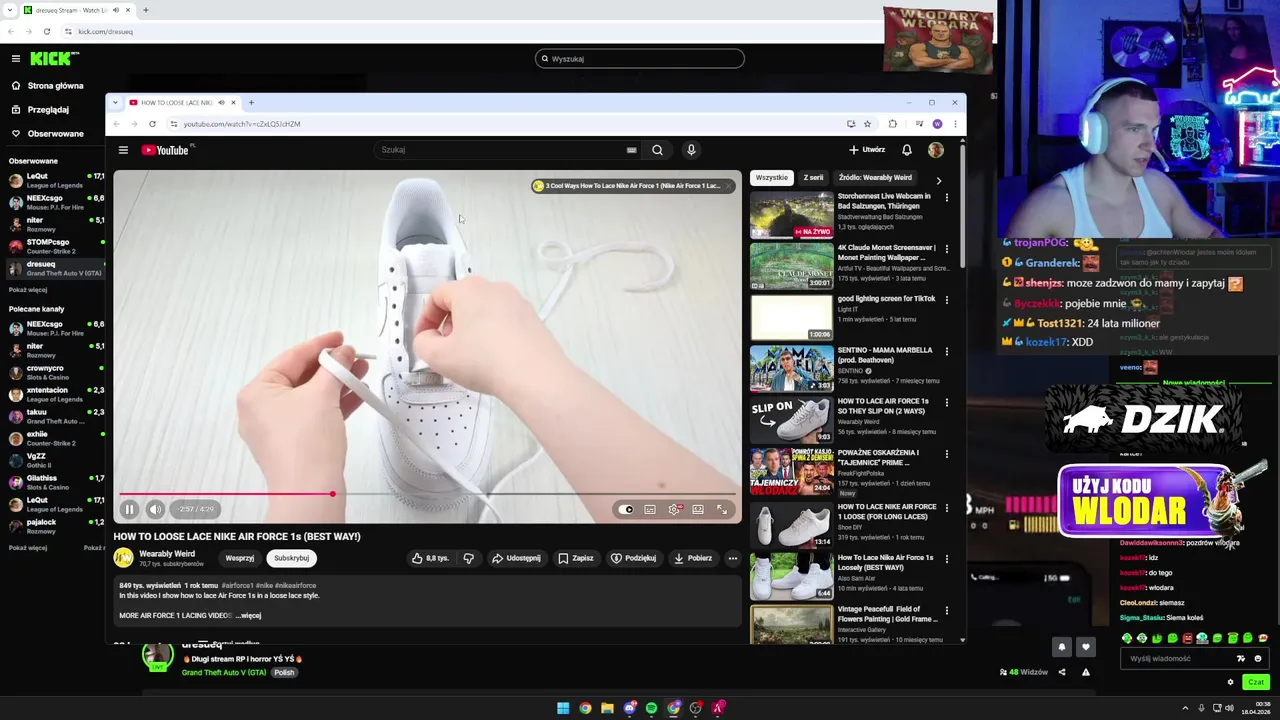Open Przeglądaj on Kick
This screenshot has height=720, width=1280.
tap(41, 110)
